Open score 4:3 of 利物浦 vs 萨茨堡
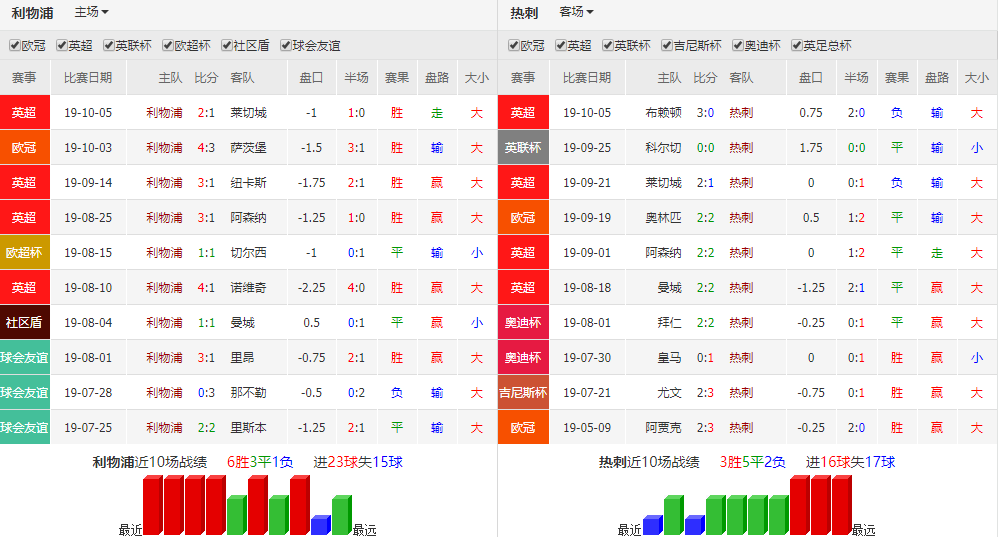The width and height of the screenshot is (999, 537). pos(206,148)
